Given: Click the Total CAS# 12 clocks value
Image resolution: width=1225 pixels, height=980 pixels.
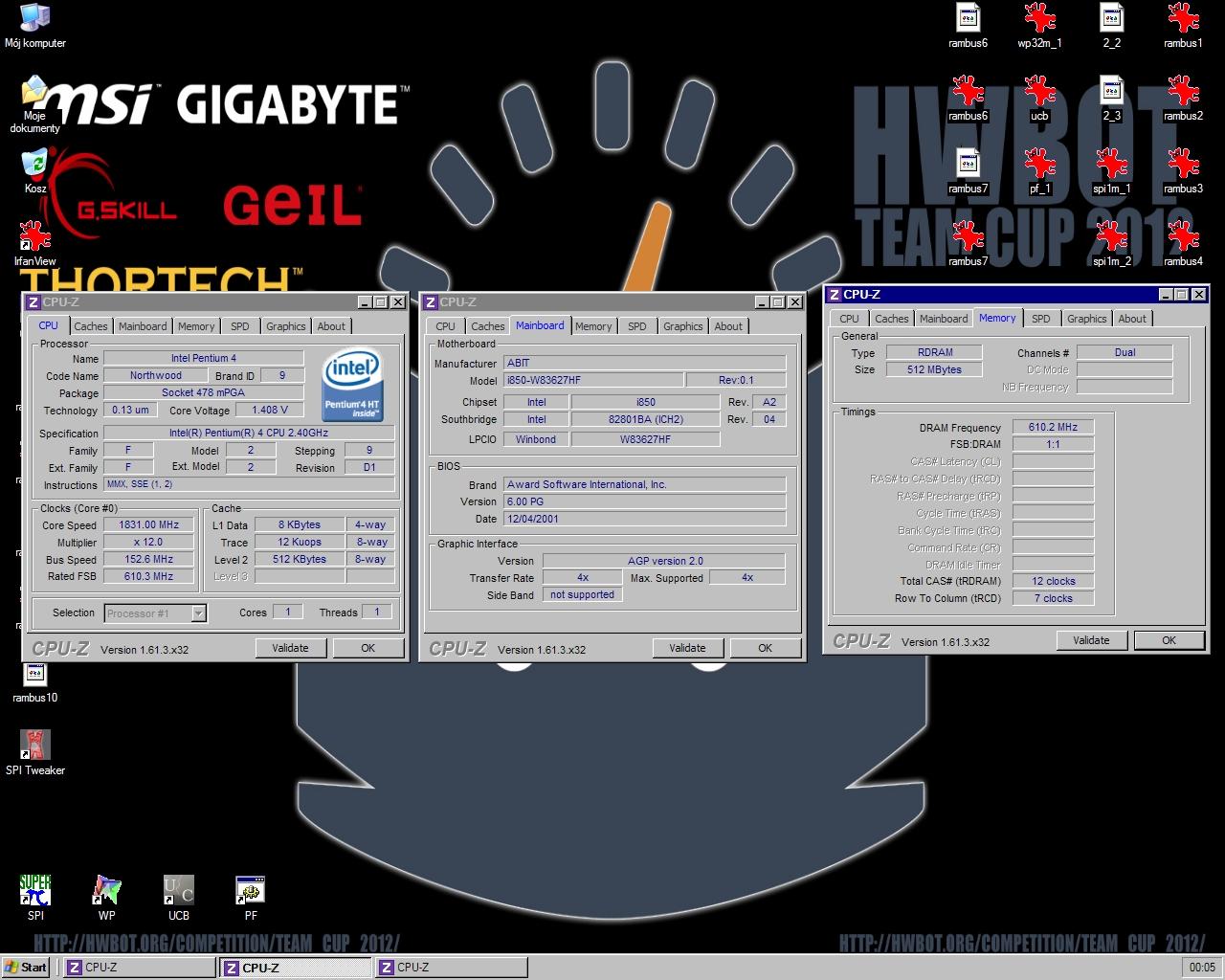Looking at the screenshot, I should click(x=1053, y=581).
